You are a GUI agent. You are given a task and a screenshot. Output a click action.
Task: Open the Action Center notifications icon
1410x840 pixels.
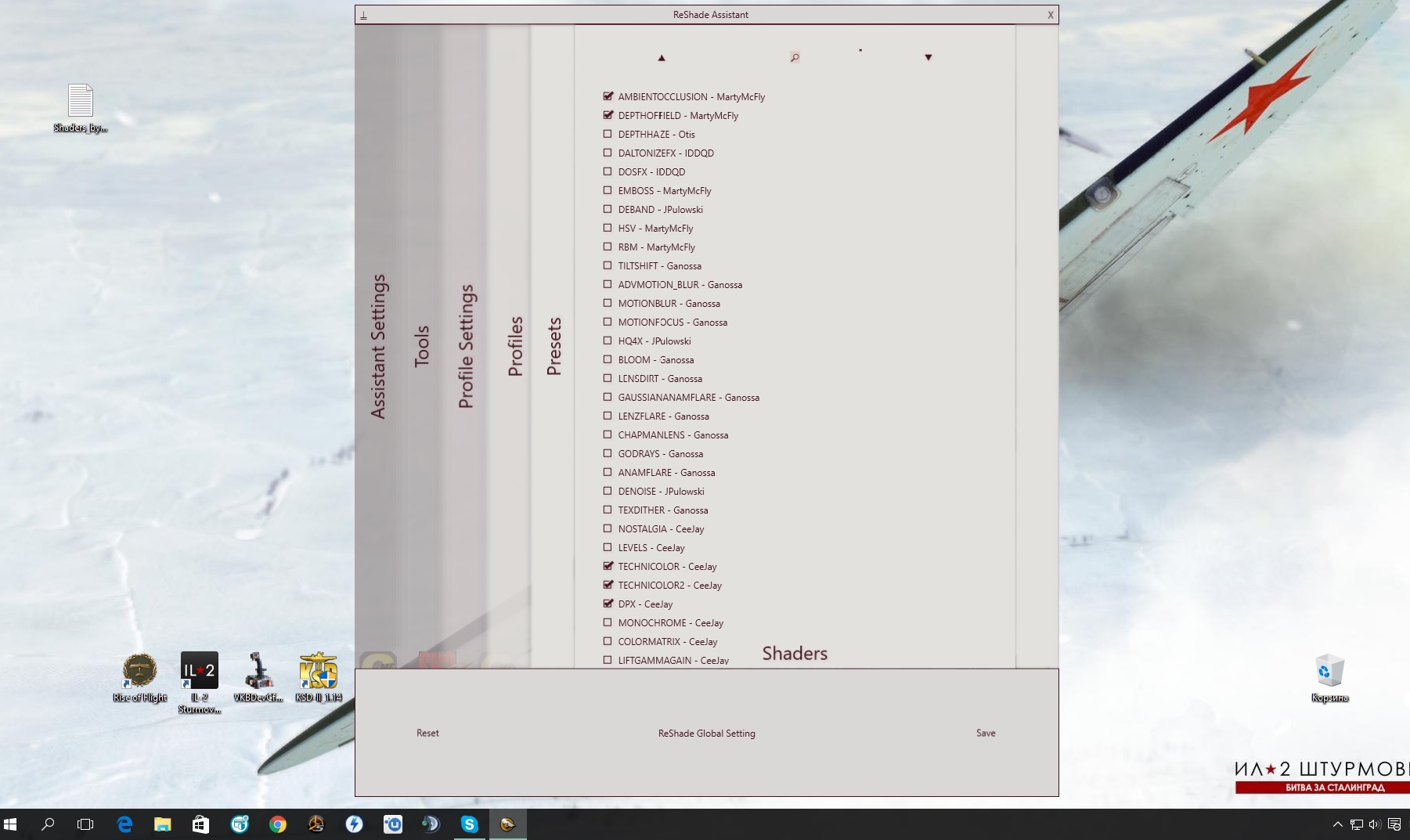click(1394, 824)
